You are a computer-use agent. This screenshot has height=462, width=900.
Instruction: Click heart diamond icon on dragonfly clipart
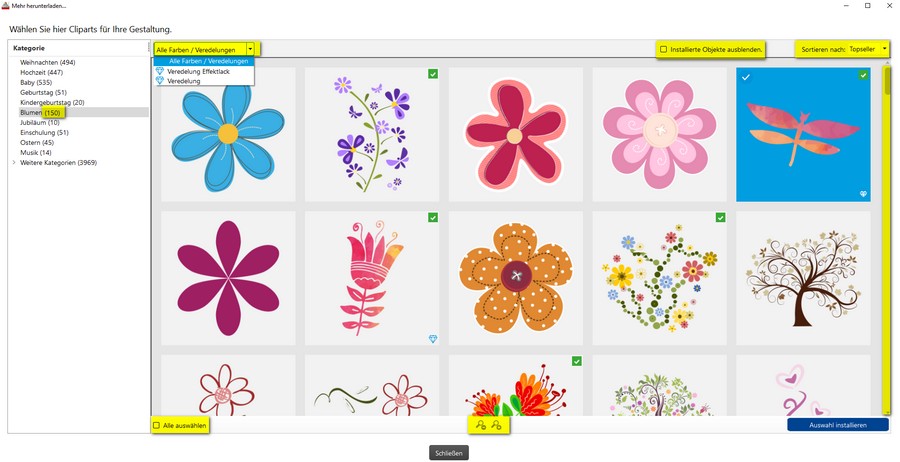click(863, 194)
